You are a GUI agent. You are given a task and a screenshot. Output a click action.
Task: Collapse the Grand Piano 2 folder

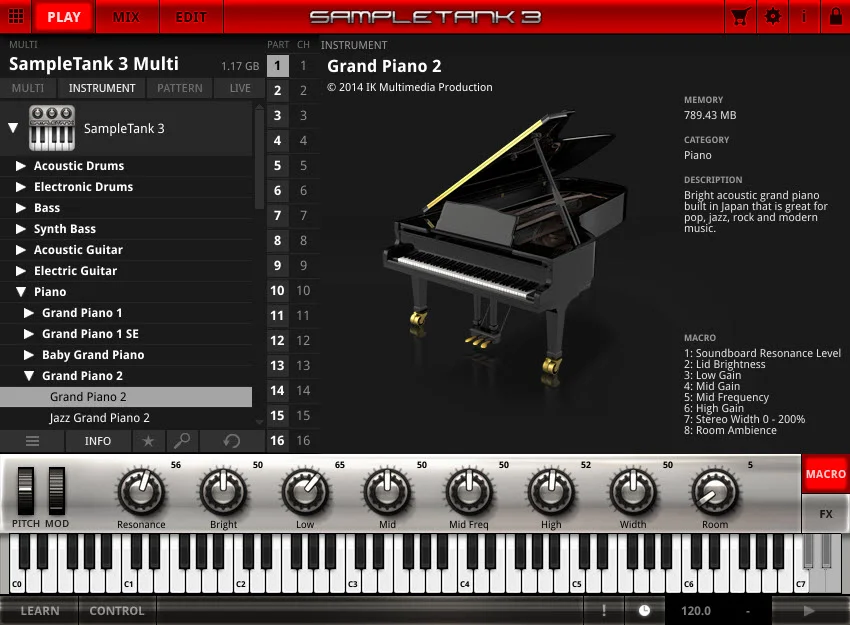click(x=29, y=376)
